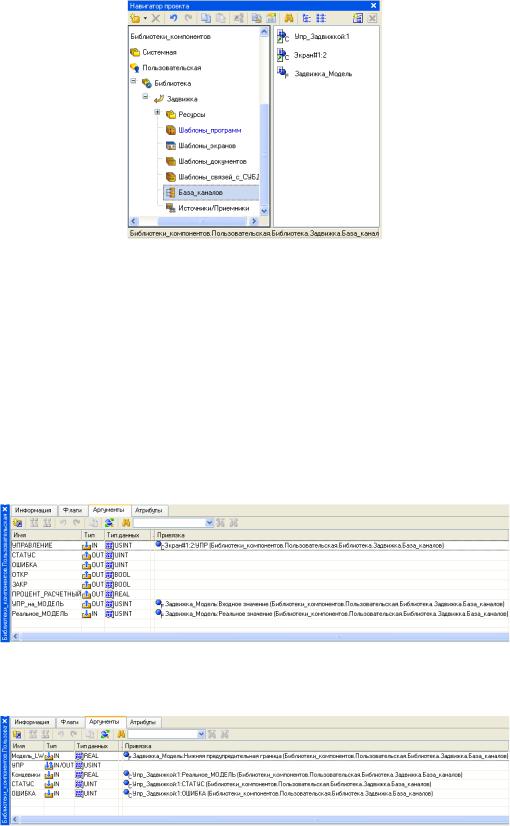
Task: Click the Модель_LW argument row
Action: 260,756
